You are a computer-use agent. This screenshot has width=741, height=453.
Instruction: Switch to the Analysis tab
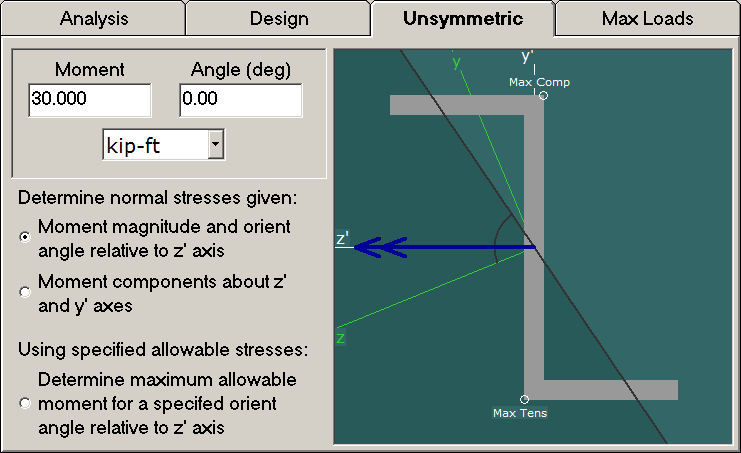[92, 18]
